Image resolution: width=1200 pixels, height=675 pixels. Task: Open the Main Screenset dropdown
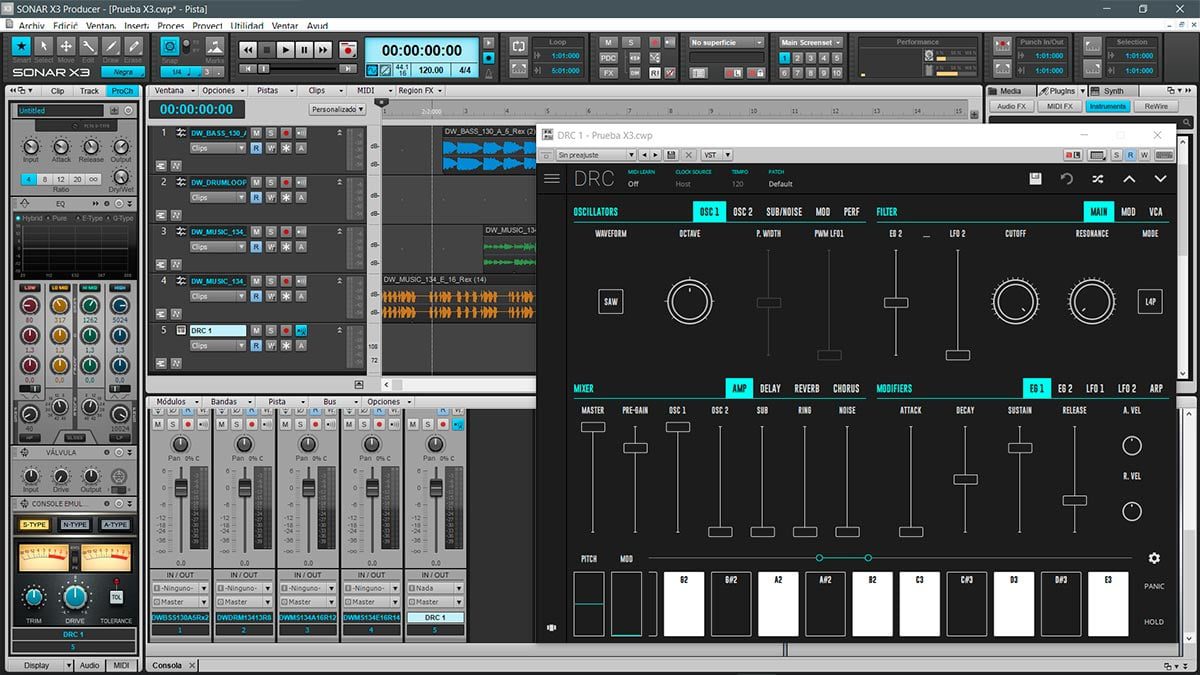(810, 43)
